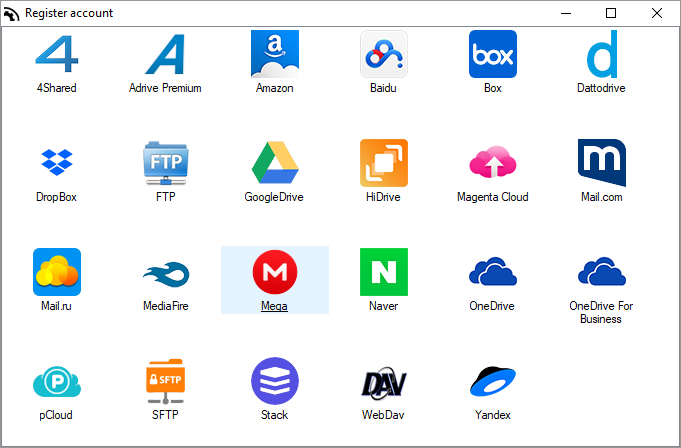Select the 4Shared cloud service icon
Screen dimensions: 681x448
coord(57,54)
